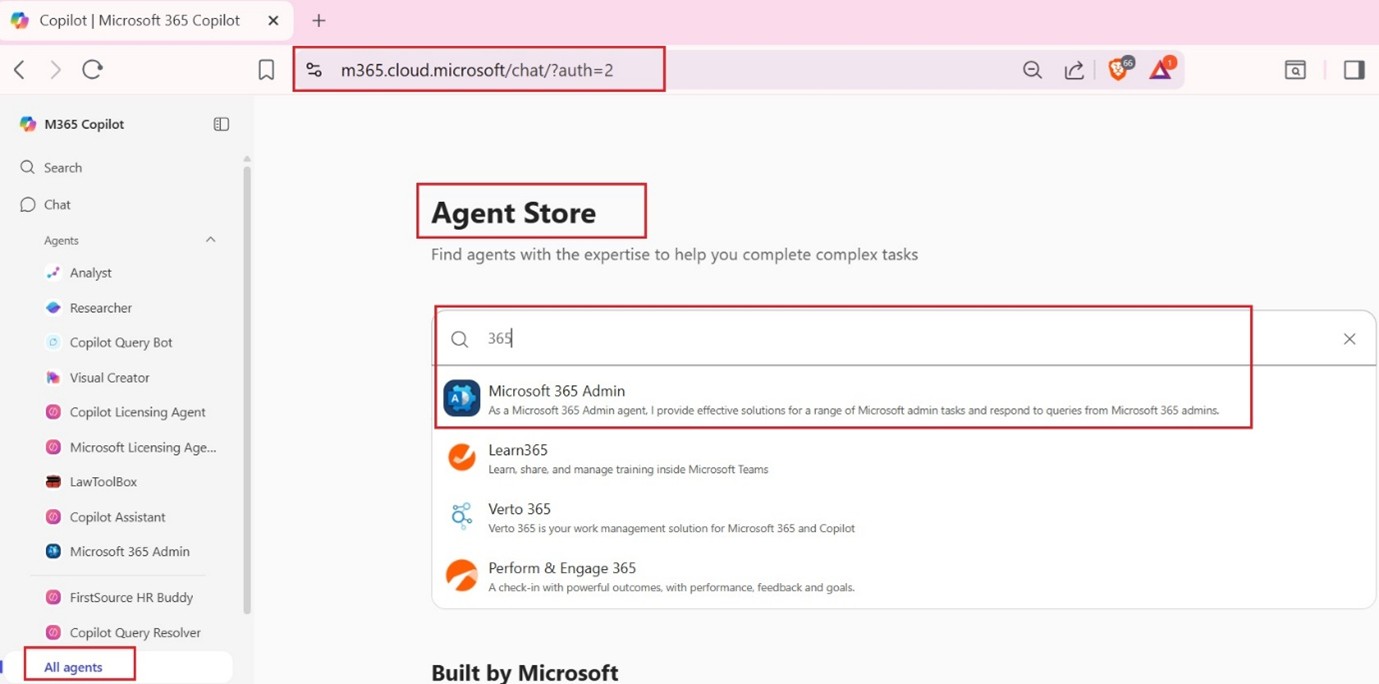This screenshot has height=684, width=1379.
Task: Open Brave Shields lion icon
Action: pos(1119,69)
